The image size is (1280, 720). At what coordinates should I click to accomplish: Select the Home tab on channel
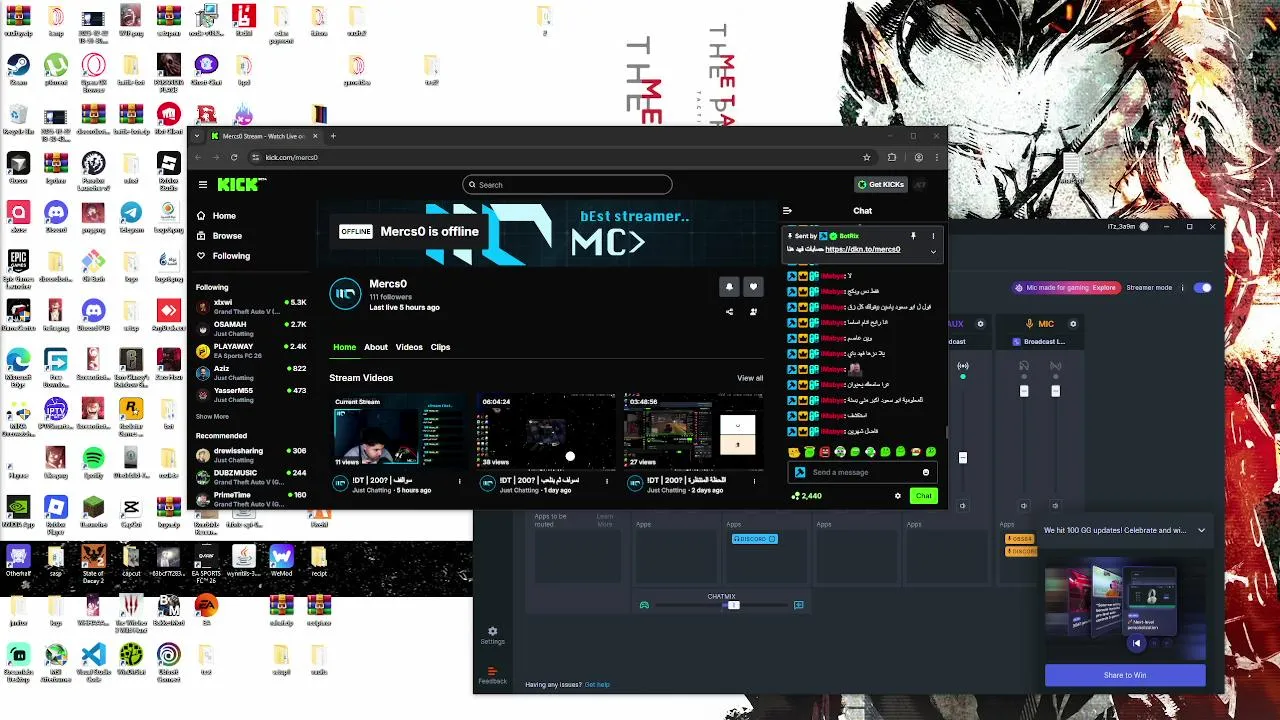pos(344,347)
